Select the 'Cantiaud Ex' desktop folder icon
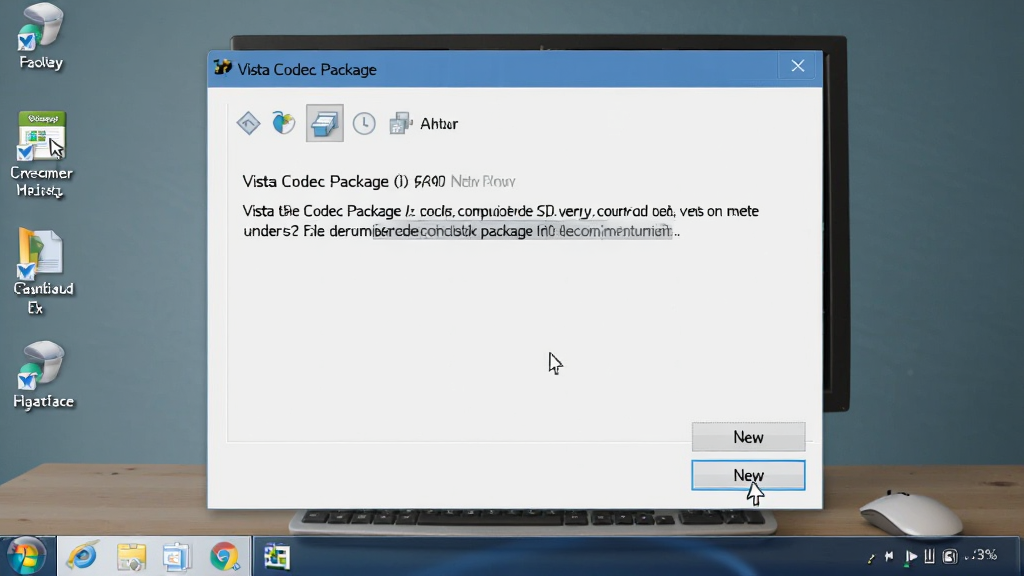This screenshot has height=576, width=1024. 42,271
